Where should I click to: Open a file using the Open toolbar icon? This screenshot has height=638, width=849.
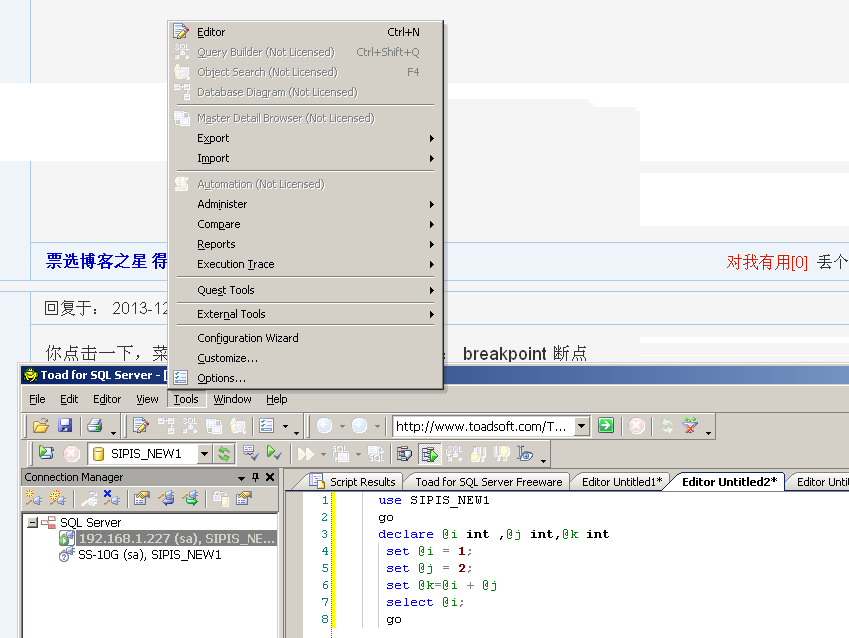pos(40,425)
